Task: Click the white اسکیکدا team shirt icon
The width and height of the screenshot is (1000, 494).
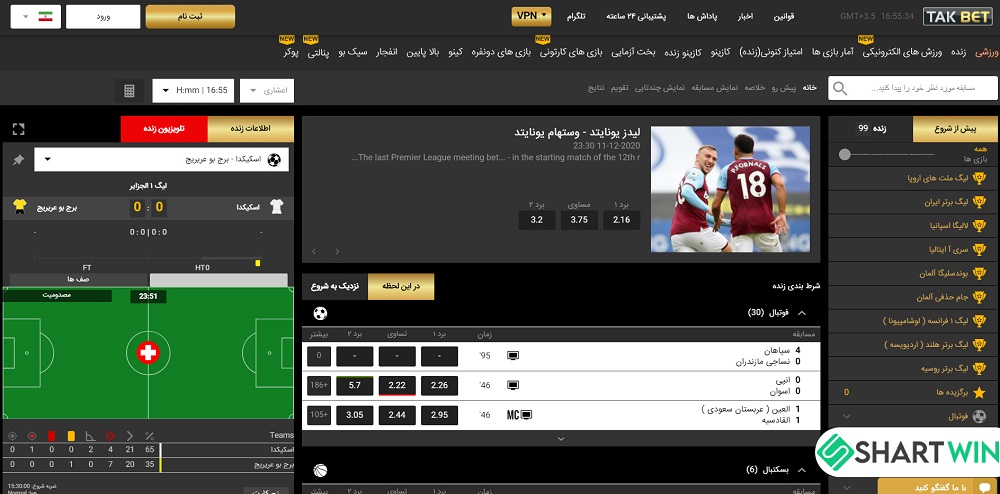Action: pos(276,207)
